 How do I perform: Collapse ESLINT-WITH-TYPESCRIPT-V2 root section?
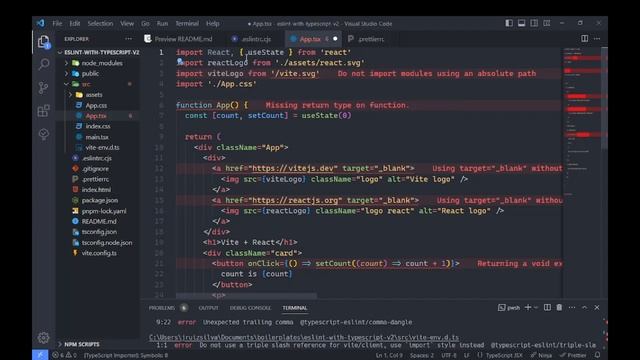point(60,53)
